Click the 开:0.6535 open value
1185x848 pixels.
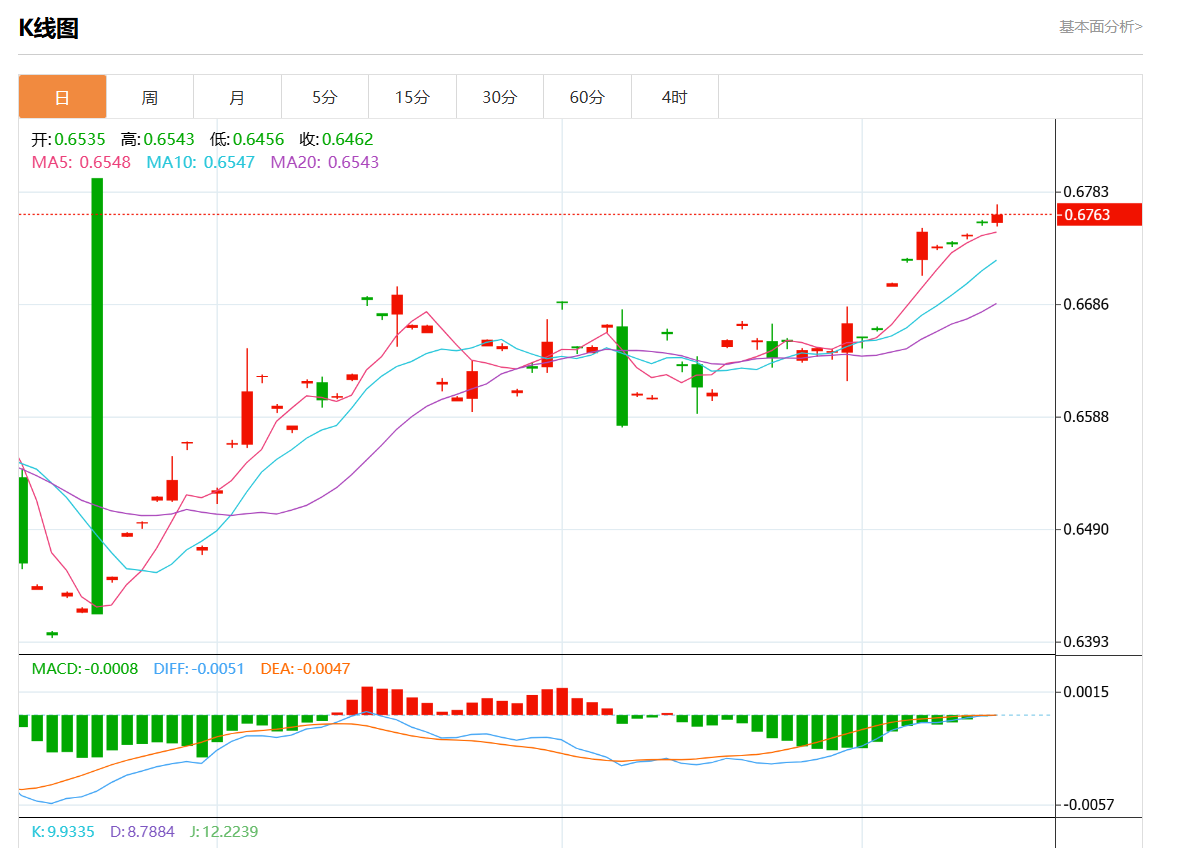tap(68, 139)
